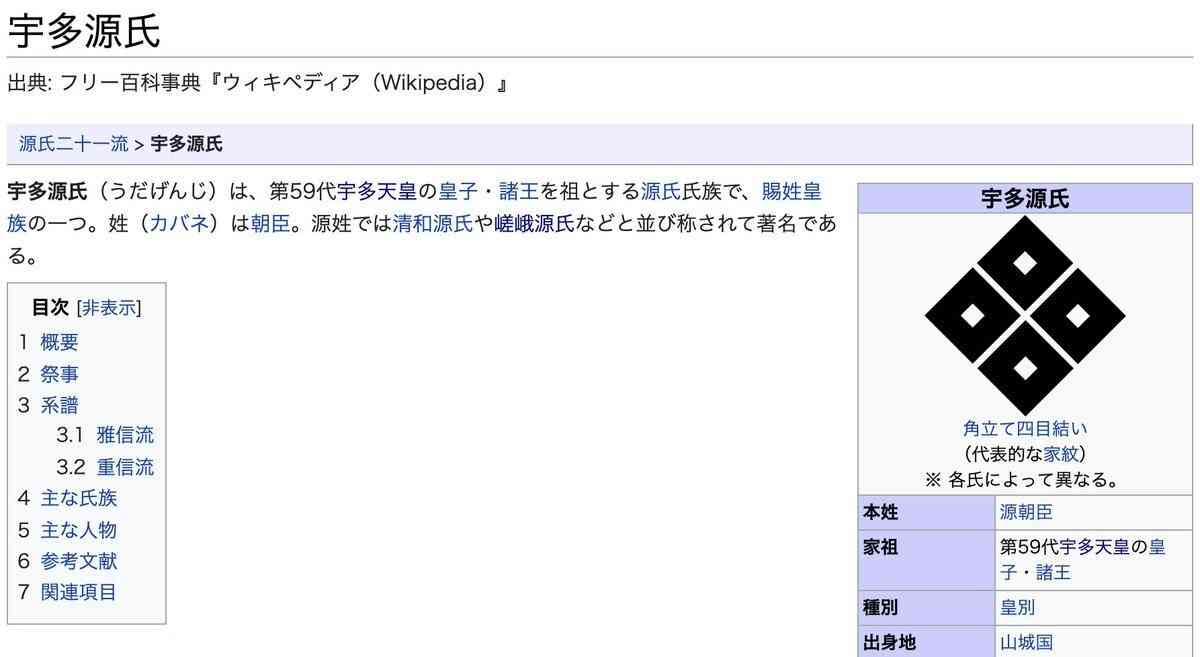Open the four-diamond family crest image
Viewport: 1200px width, 657px height.
(x=1025, y=316)
